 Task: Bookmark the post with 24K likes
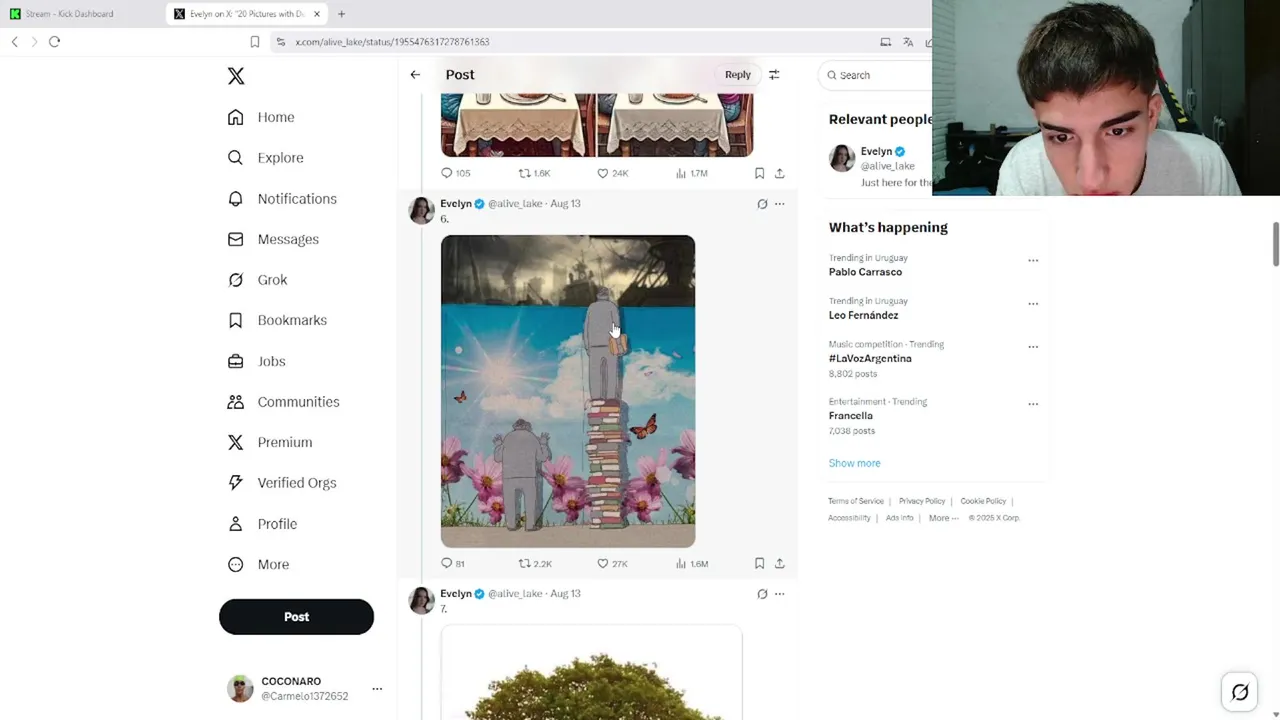pyautogui.click(x=759, y=173)
